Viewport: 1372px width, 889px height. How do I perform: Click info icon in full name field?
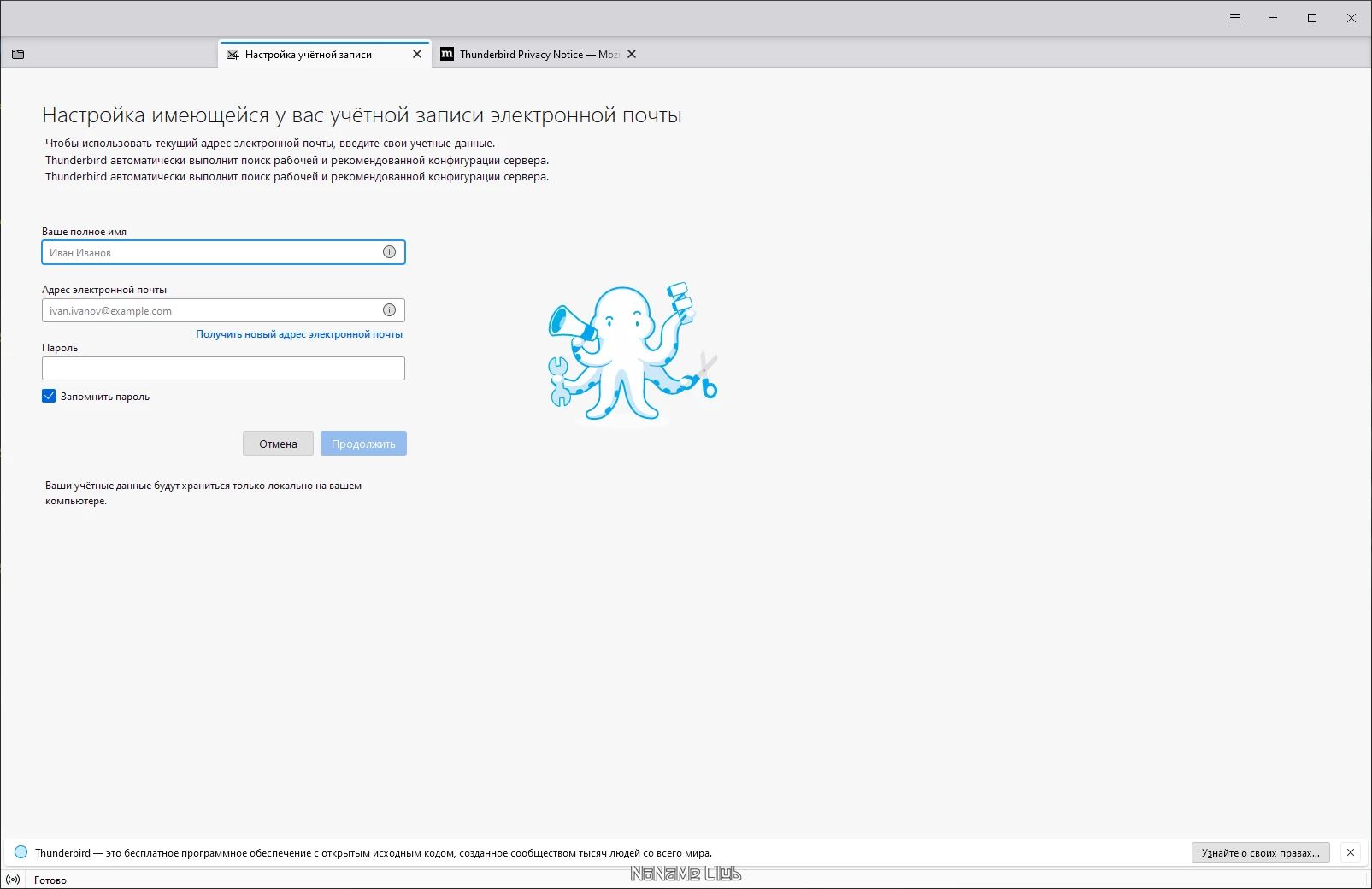389,252
